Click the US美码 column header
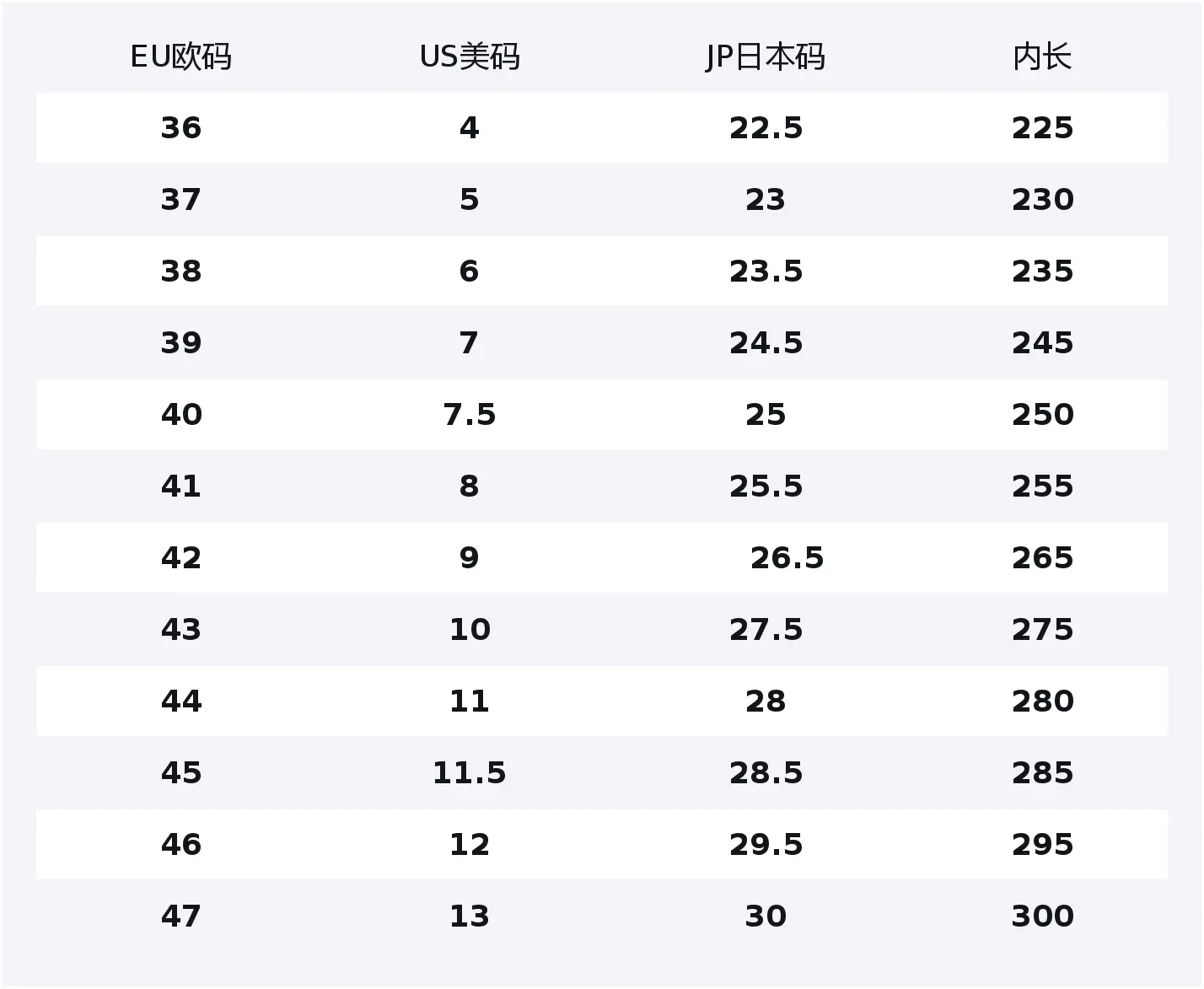Image resolution: width=1204 pixels, height=989 pixels. pos(470,57)
